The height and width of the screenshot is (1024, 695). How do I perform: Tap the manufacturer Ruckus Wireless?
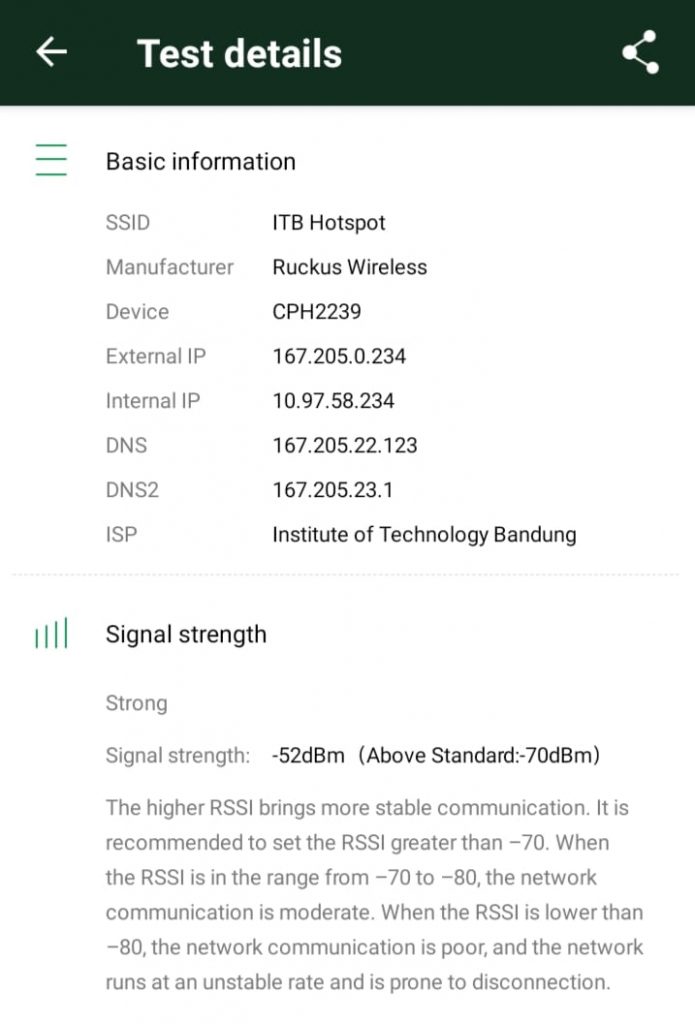click(349, 267)
